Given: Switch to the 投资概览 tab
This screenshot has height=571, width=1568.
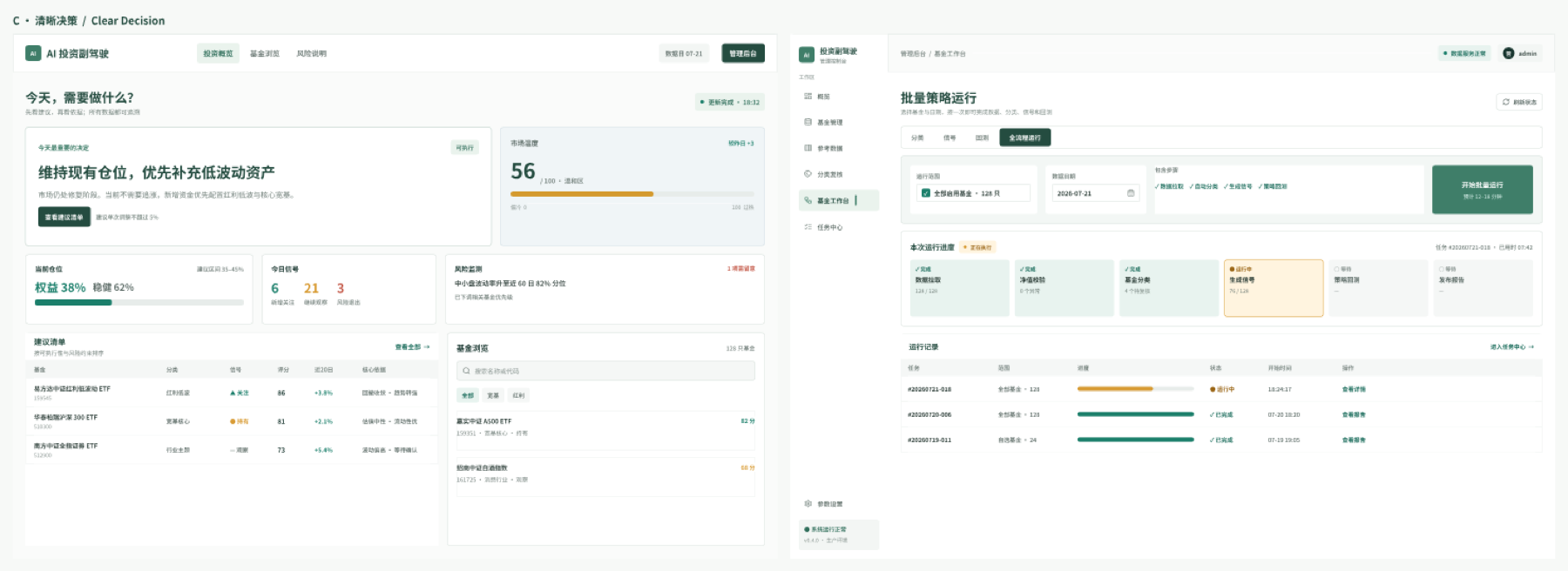Looking at the screenshot, I should coord(218,53).
